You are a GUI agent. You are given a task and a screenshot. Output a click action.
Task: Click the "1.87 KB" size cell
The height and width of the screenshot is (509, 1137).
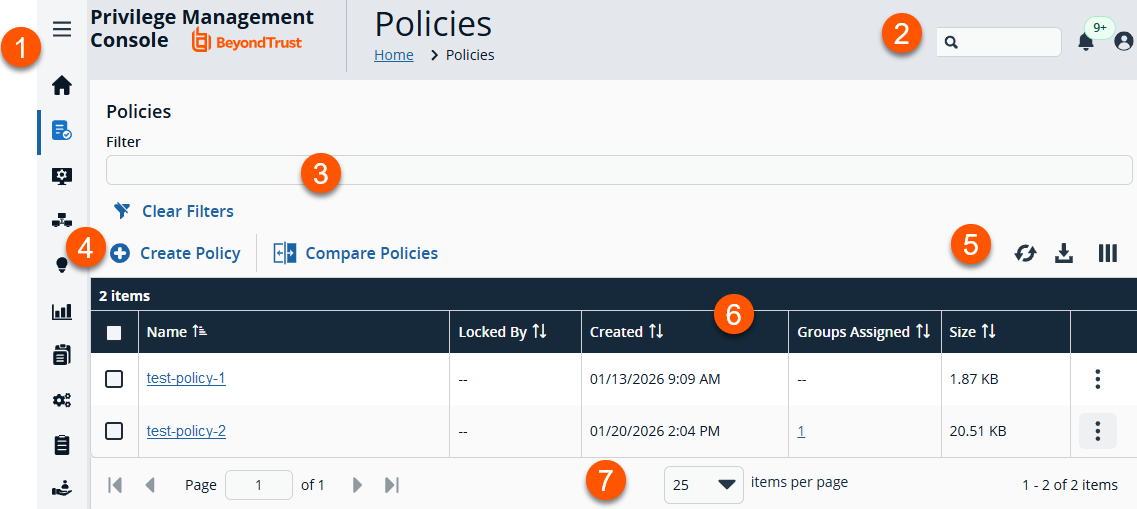[973, 378]
